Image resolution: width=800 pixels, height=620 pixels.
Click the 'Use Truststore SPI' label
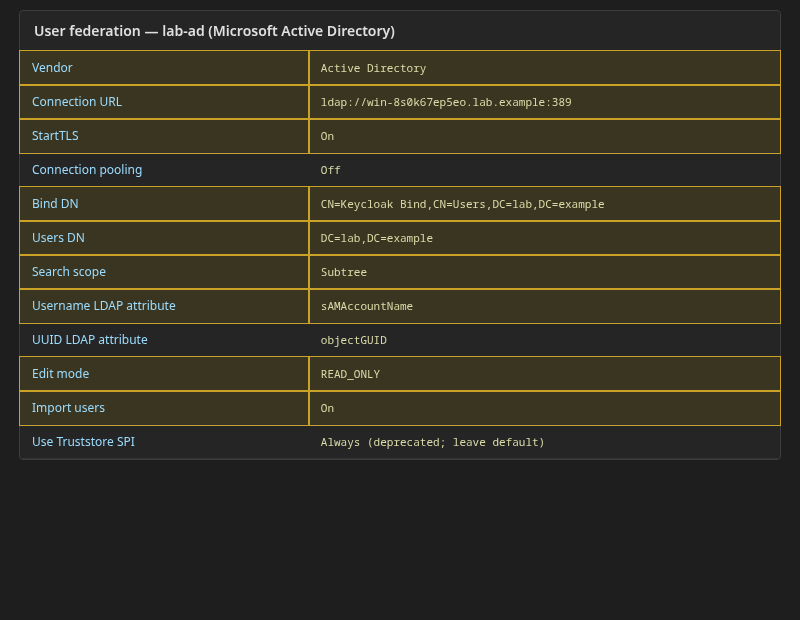(x=84, y=442)
